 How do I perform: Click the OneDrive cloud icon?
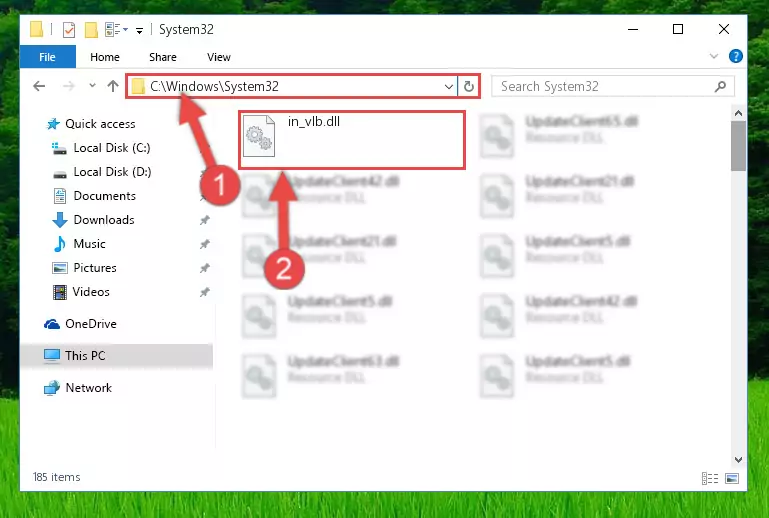point(52,324)
